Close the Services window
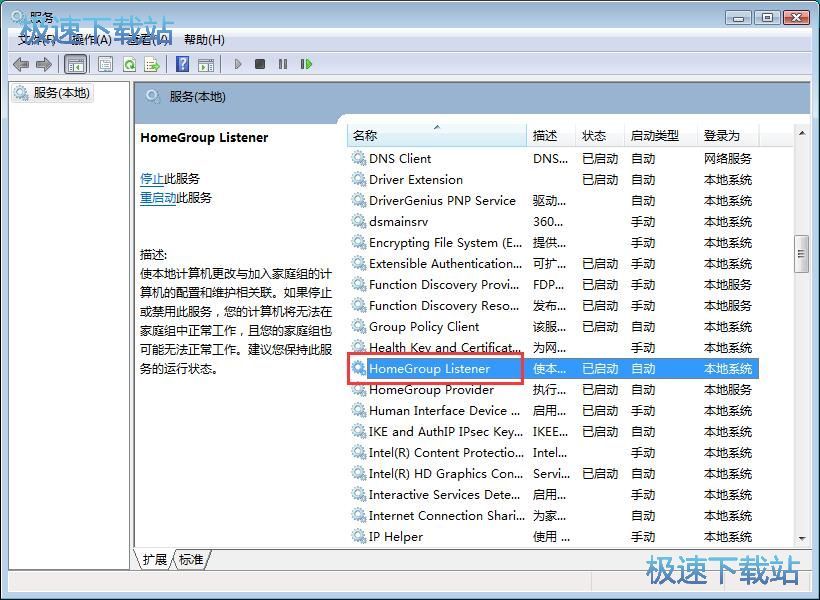 [x=796, y=18]
